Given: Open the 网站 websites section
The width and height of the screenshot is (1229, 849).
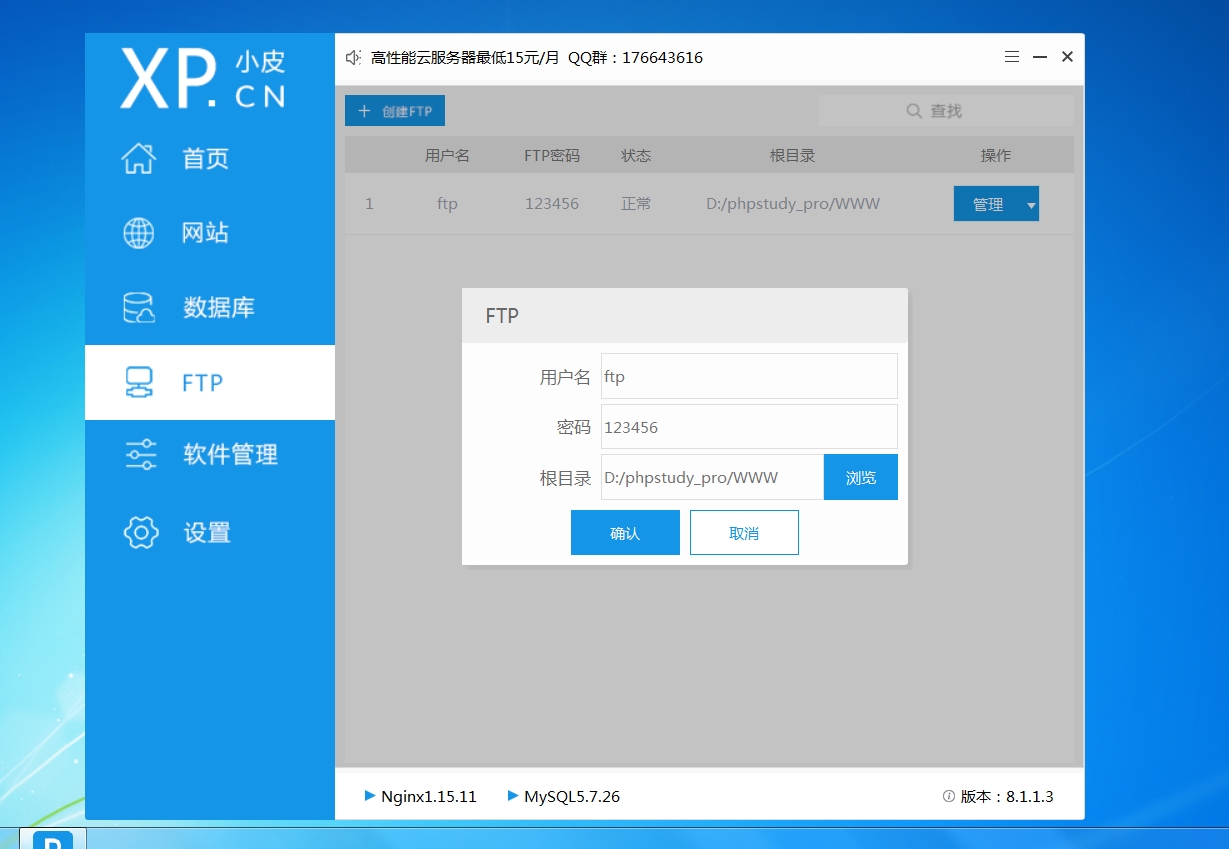Looking at the screenshot, I should 209,233.
